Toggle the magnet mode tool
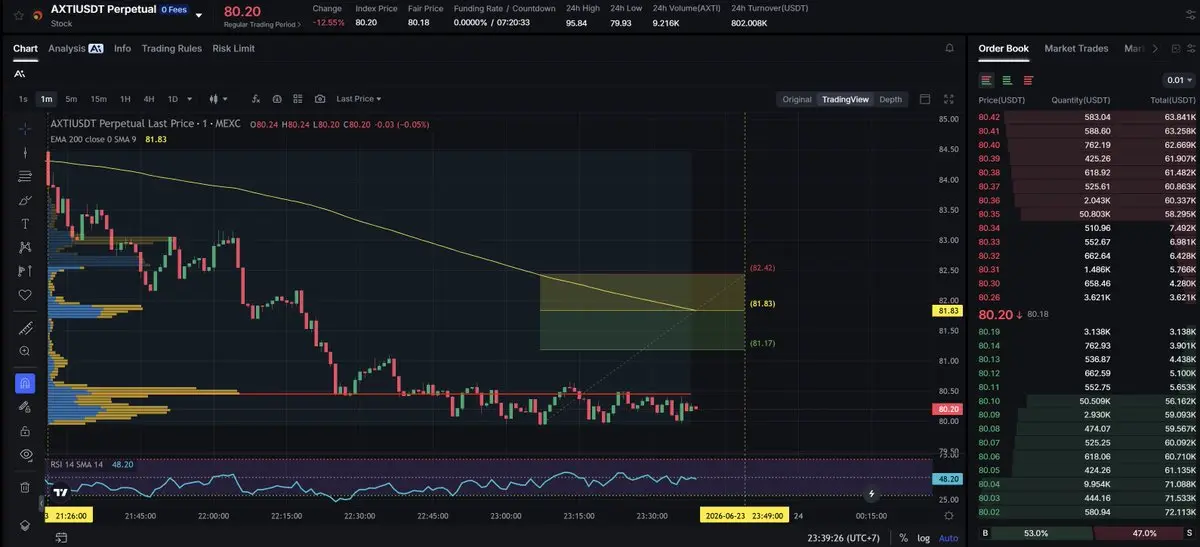The height and width of the screenshot is (547, 1200). click(25, 383)
